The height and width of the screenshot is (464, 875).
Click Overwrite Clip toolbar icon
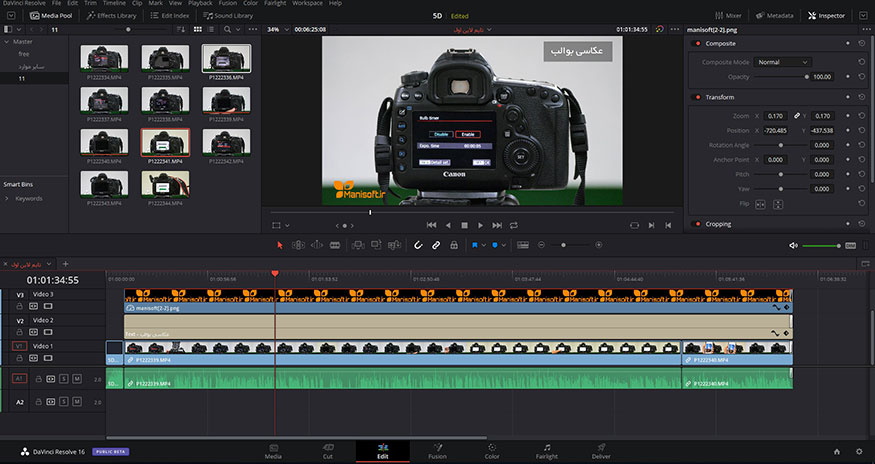click(376, 245)
